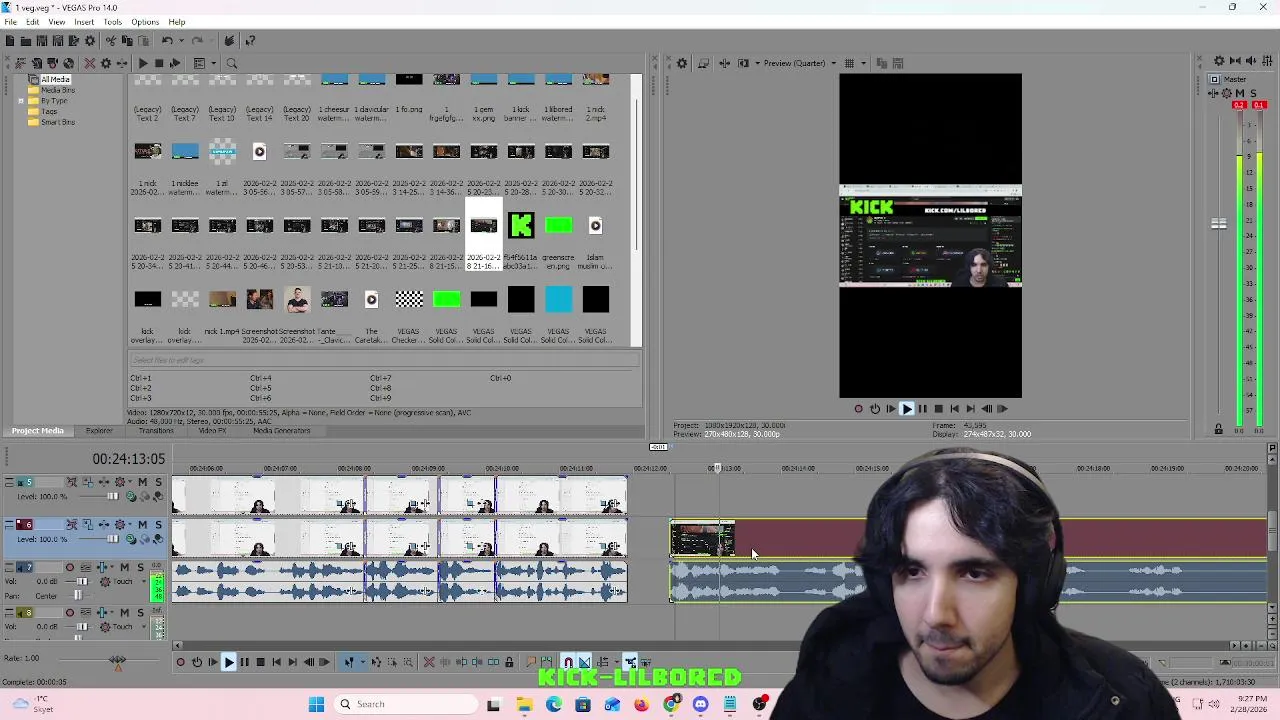This screenshot has height=720, width=1280.
Task: Mute the Master bus
Action: point(1240,93)
